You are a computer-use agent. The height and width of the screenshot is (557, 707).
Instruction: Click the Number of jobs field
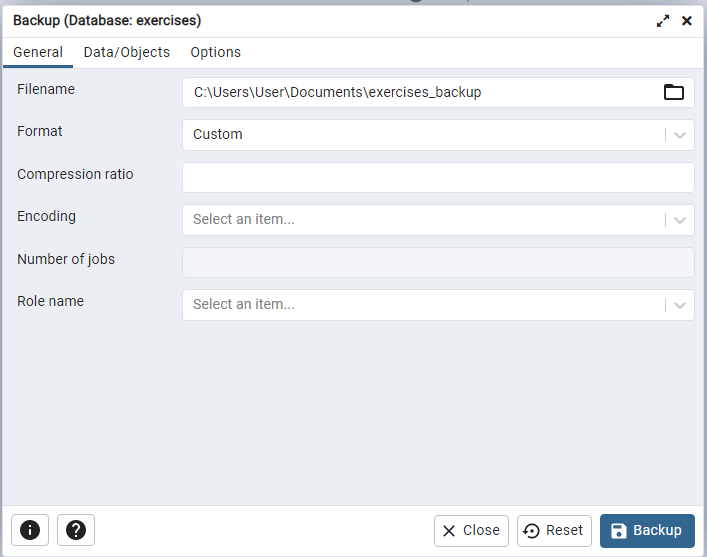(438, 262)
